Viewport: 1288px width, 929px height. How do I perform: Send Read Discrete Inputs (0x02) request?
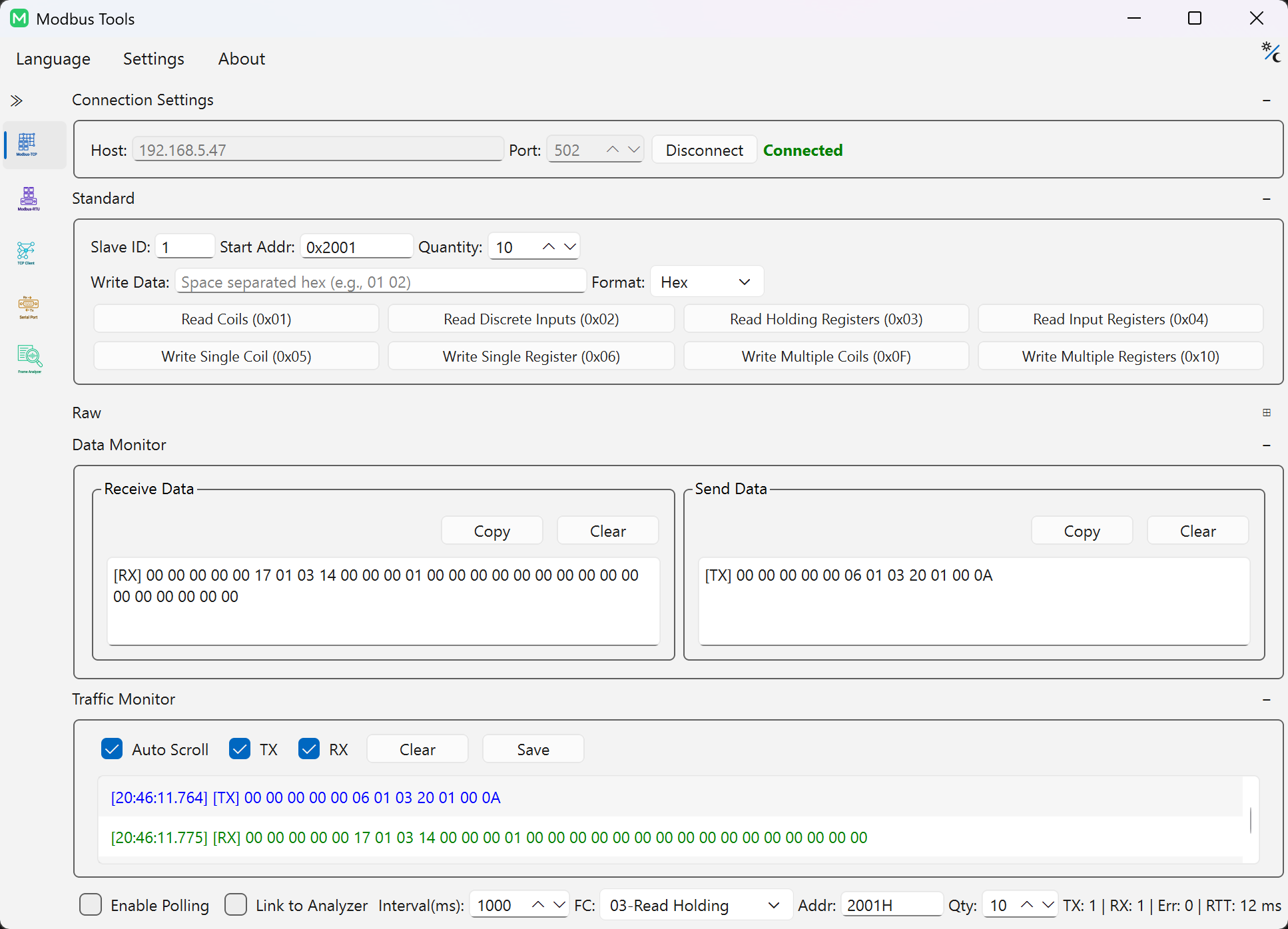(x=531, y=319)
